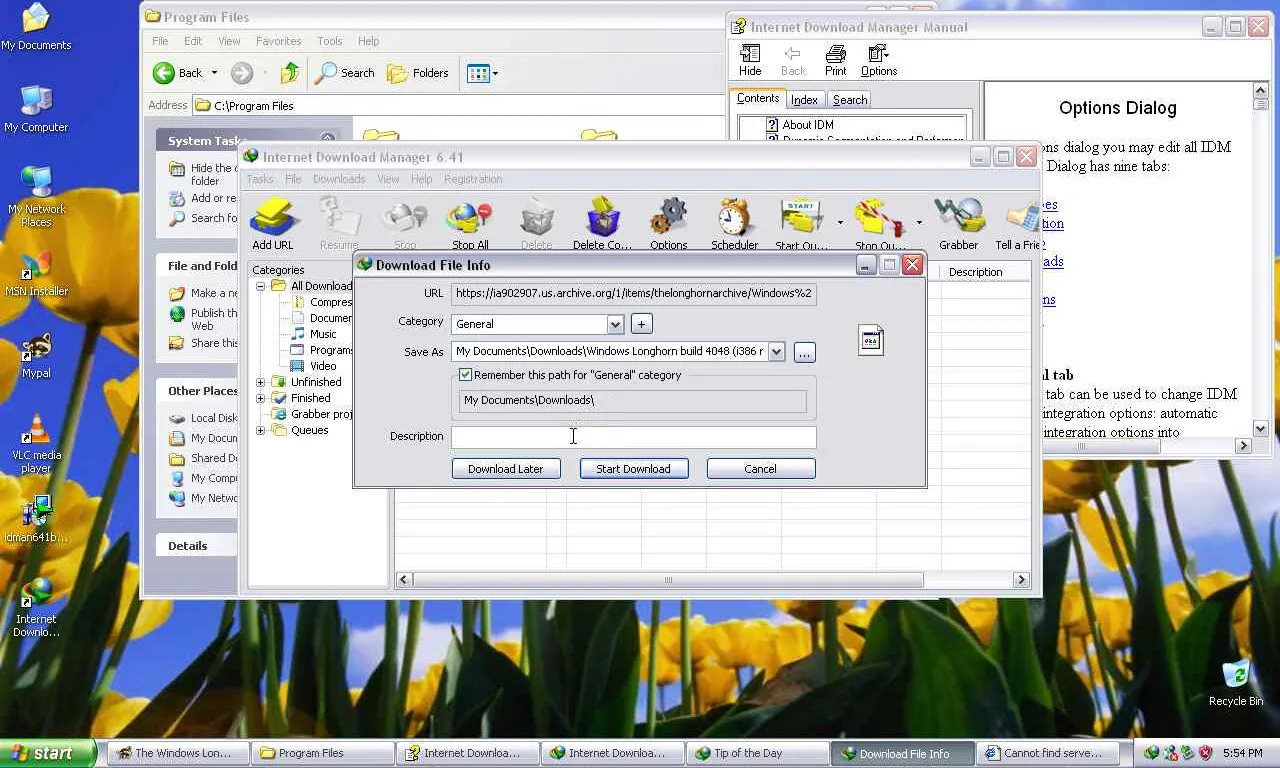Expand the Unfinished category node

click(x=261, y=382)
